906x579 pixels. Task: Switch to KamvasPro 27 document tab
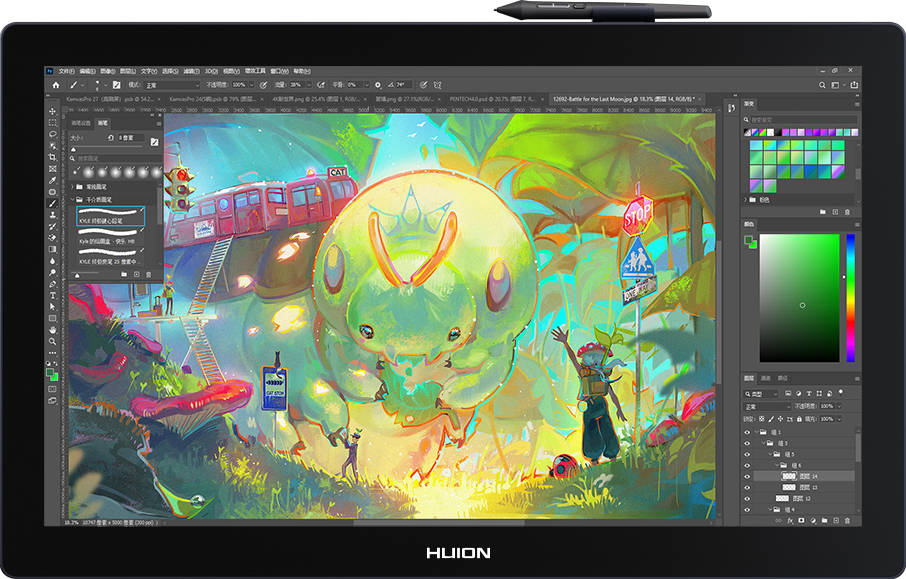[x=113, y=99]
